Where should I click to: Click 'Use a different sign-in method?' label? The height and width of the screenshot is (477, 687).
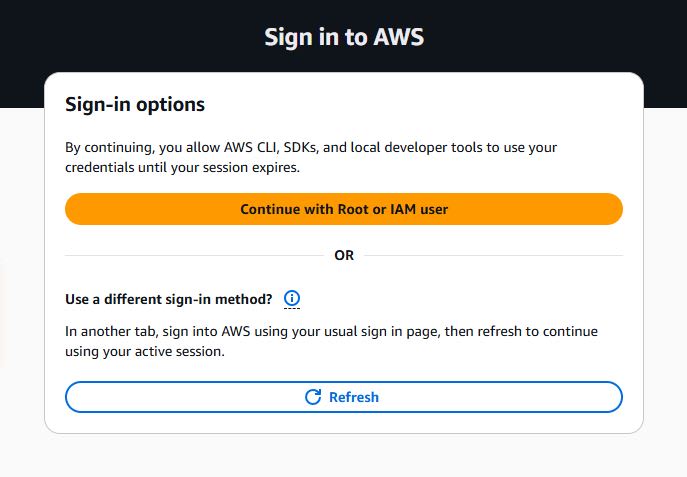click(169, 299)
